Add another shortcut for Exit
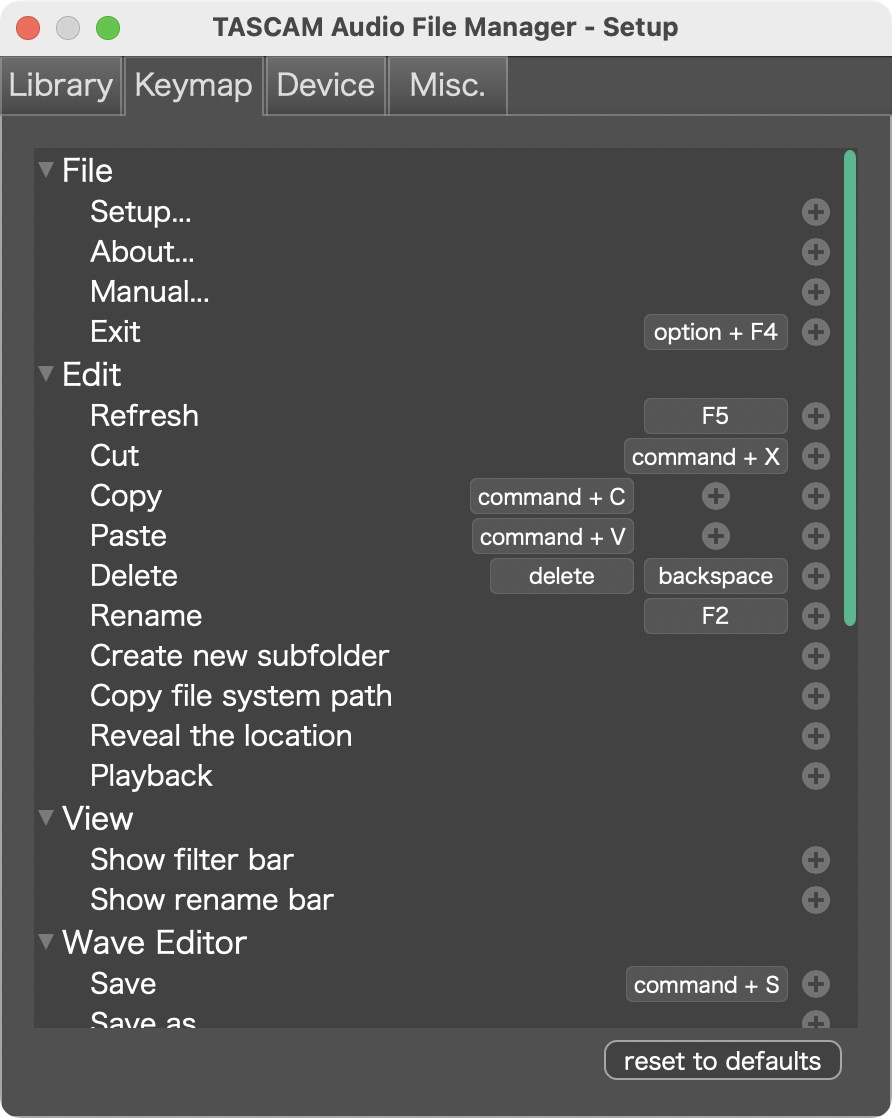892x1118 pixels. tap(816, 332)
